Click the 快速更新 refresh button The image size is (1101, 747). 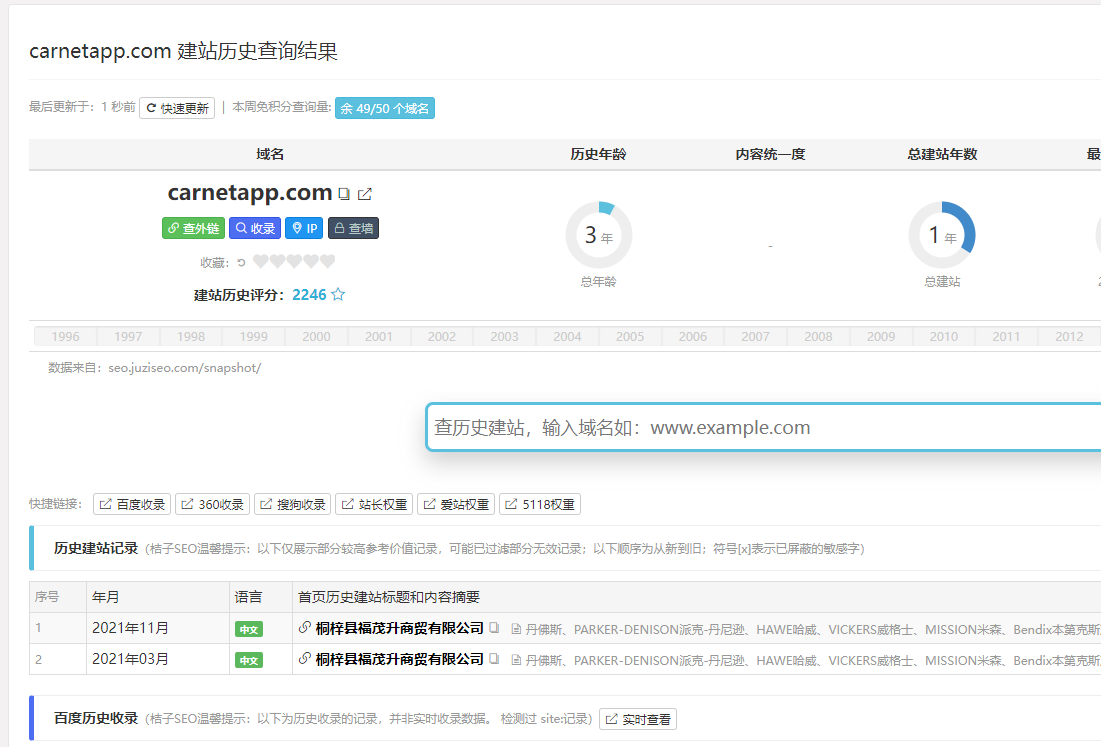click(x=177, y=108)
